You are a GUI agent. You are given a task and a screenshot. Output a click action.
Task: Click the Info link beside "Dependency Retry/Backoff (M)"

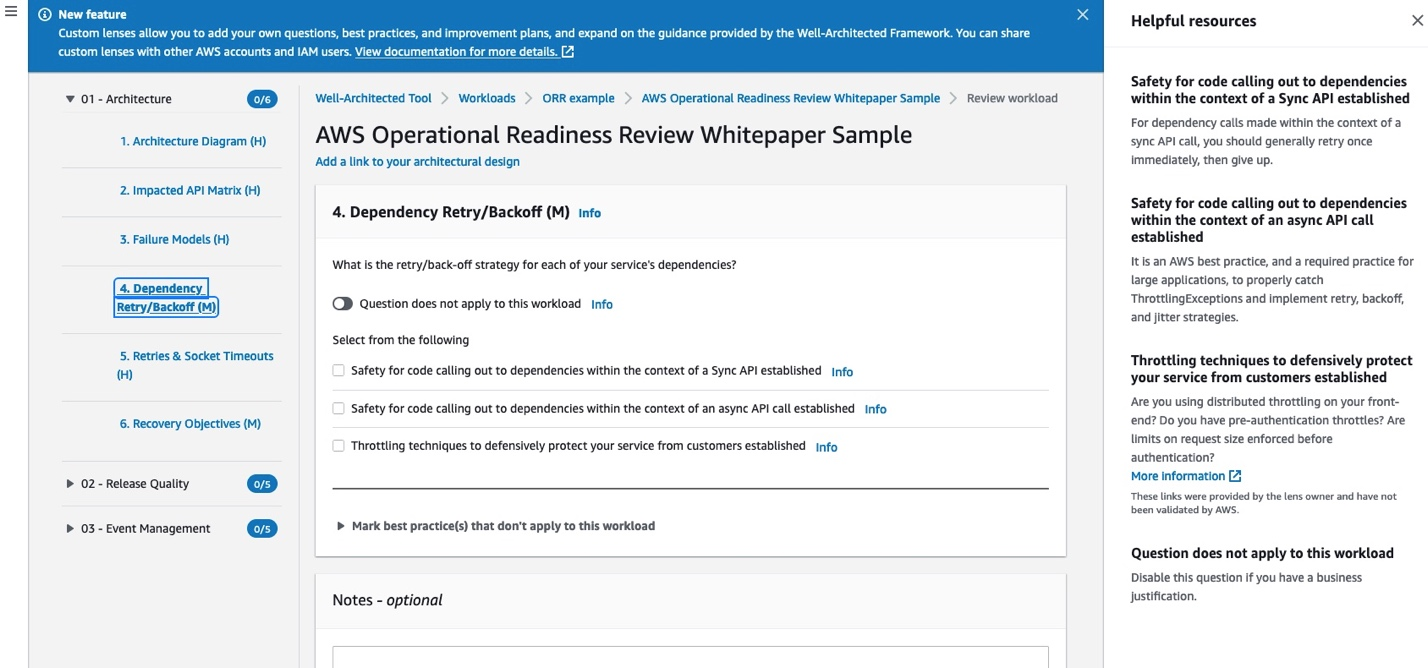(x=589, y=212)
